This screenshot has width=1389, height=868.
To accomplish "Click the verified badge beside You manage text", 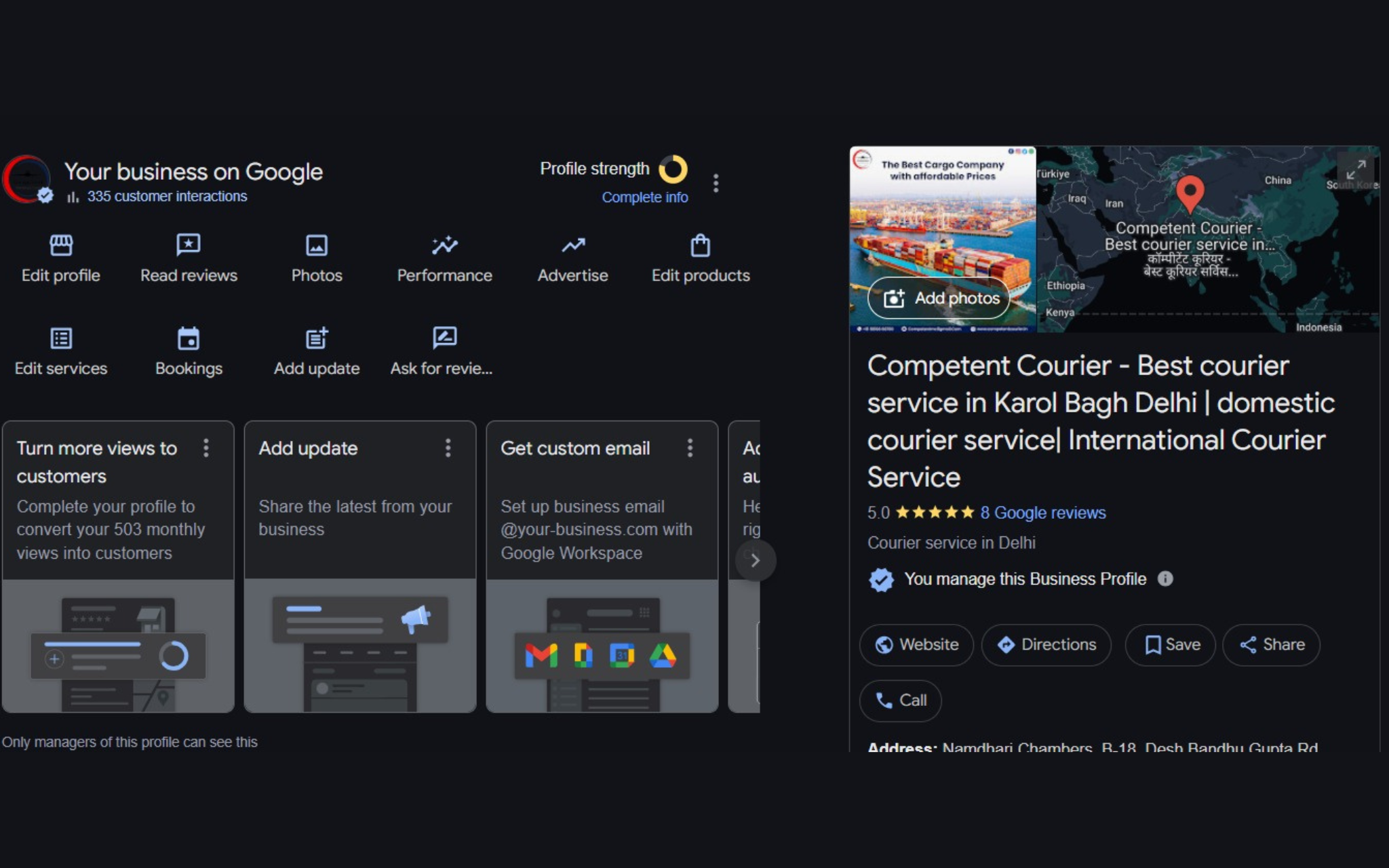I will (881, 579).
